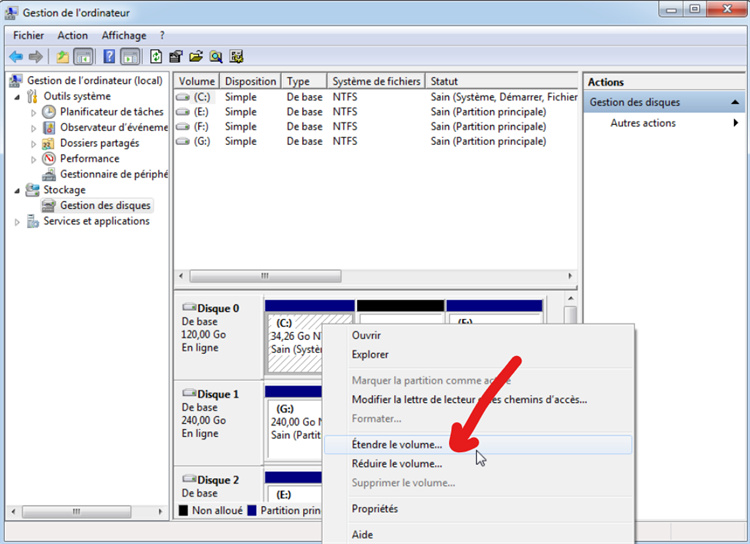This screenshot has height=544, width=750.
Task: Select Gestion des disques in tree
Action: (105, 206)
